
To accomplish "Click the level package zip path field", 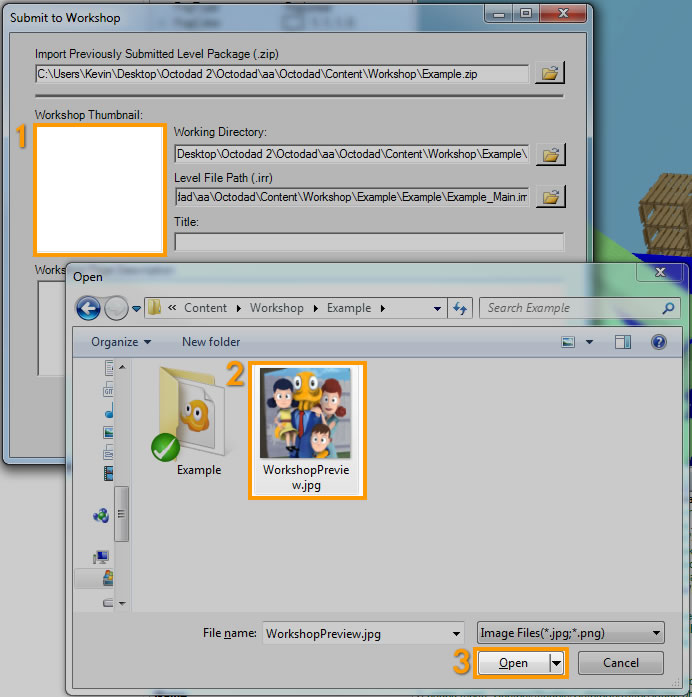I will coord(282,74).
